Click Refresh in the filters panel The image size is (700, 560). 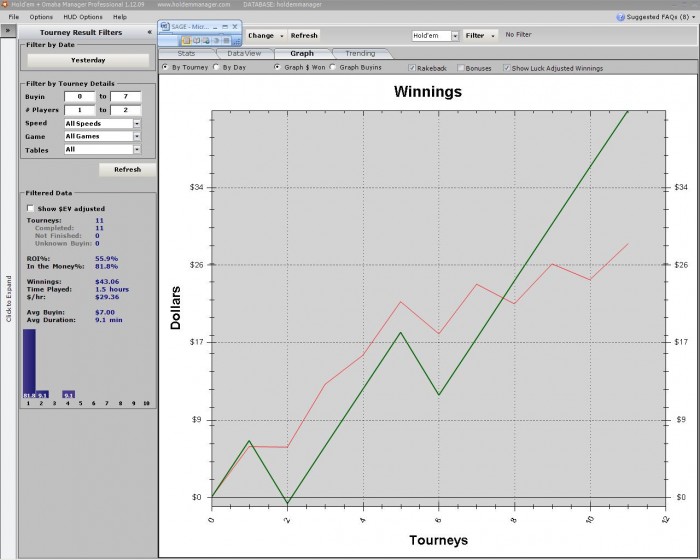(x=128, y=170)
